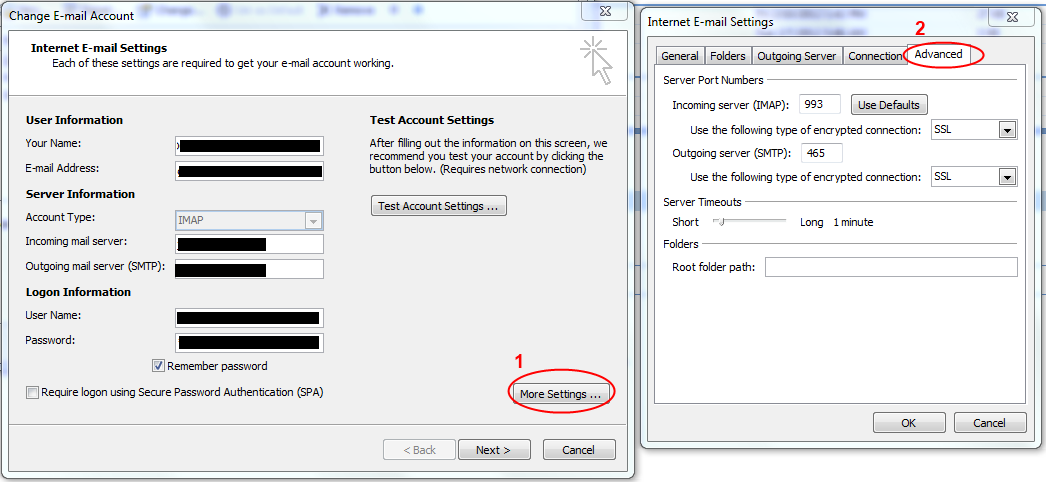Click Test Account Settings button

438,206
